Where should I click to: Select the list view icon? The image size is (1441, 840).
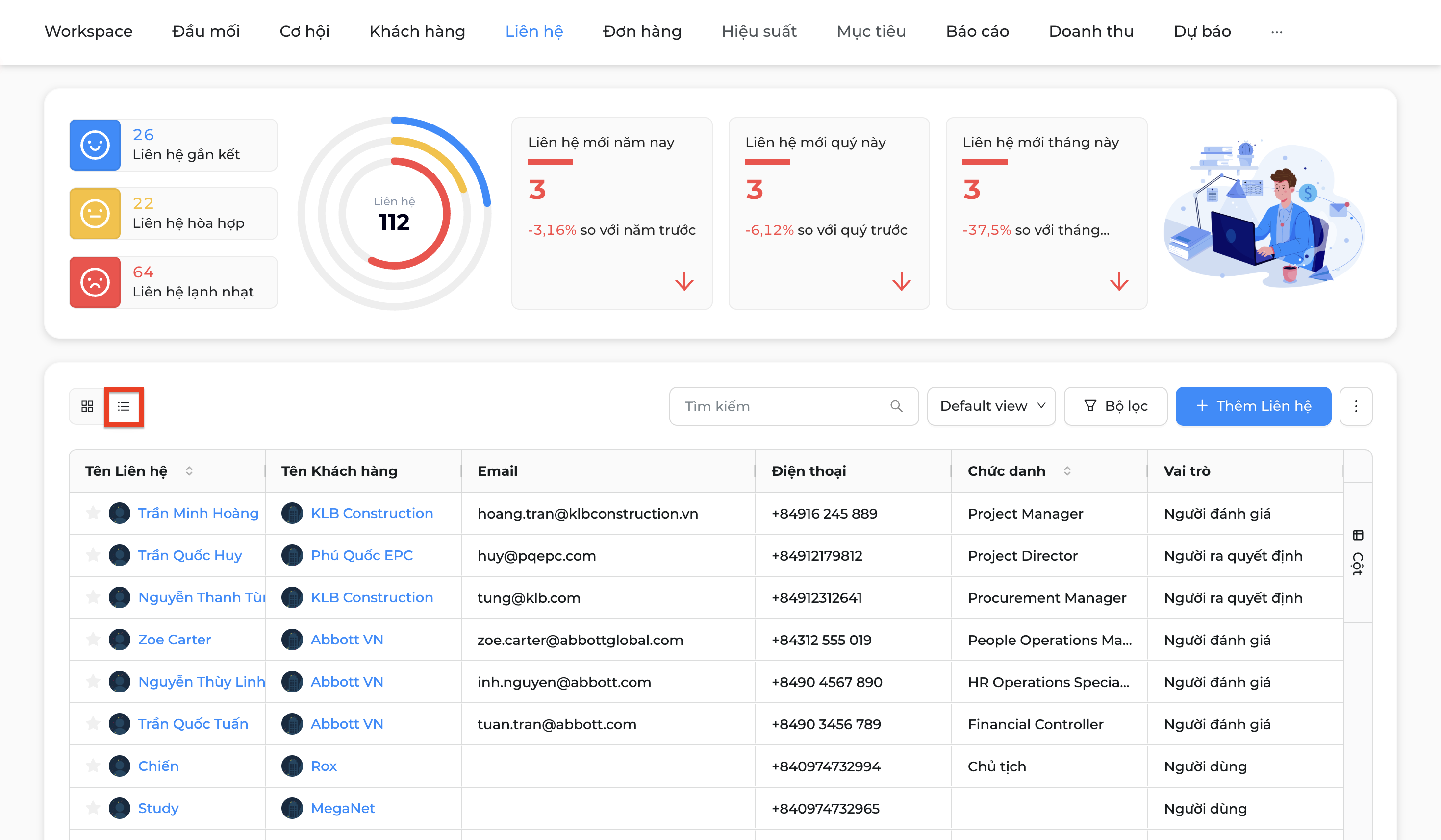click(x=124, y=406)
